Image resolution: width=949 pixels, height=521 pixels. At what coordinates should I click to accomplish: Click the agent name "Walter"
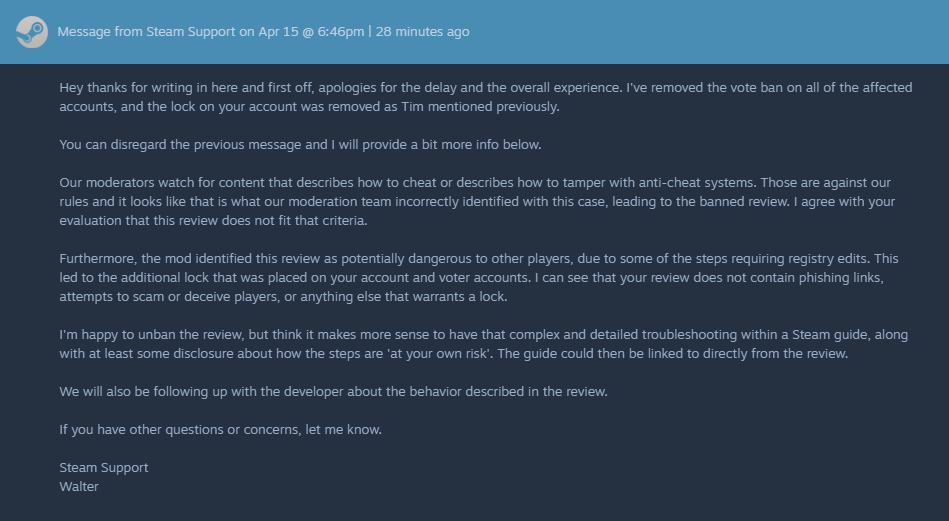pyautogui.click(x=79, y=487)
